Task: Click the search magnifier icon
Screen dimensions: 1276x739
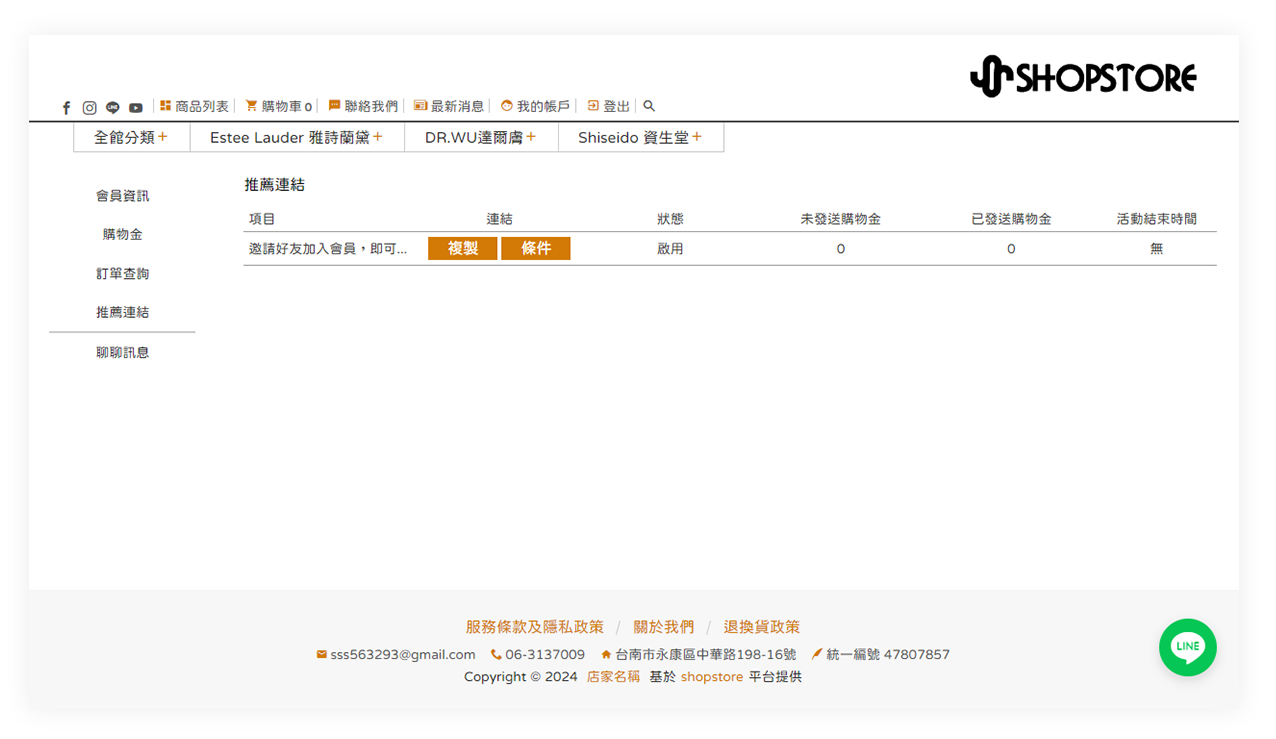Action: [x=649, y=106]
